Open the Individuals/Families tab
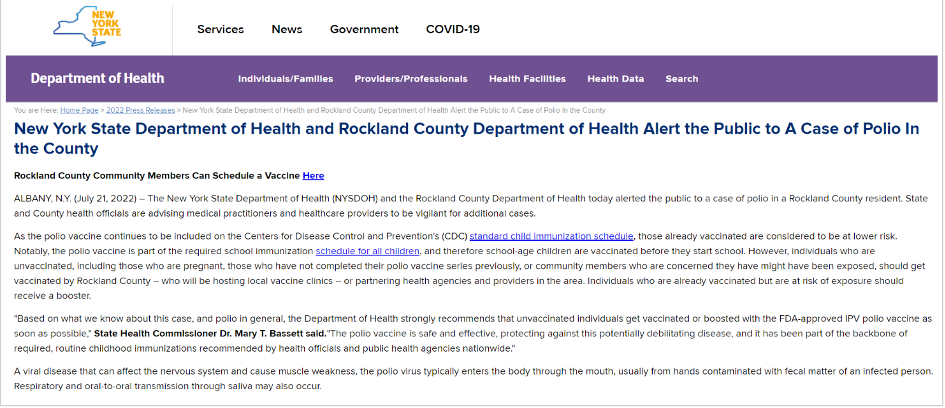Image resolution: width=945 pixels, height=408 pixels. [286, 79]
